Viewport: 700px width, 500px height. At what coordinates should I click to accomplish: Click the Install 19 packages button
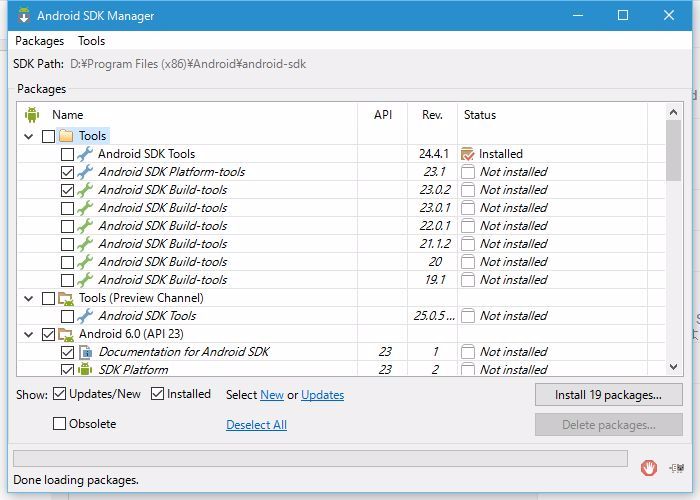[608, 395]
